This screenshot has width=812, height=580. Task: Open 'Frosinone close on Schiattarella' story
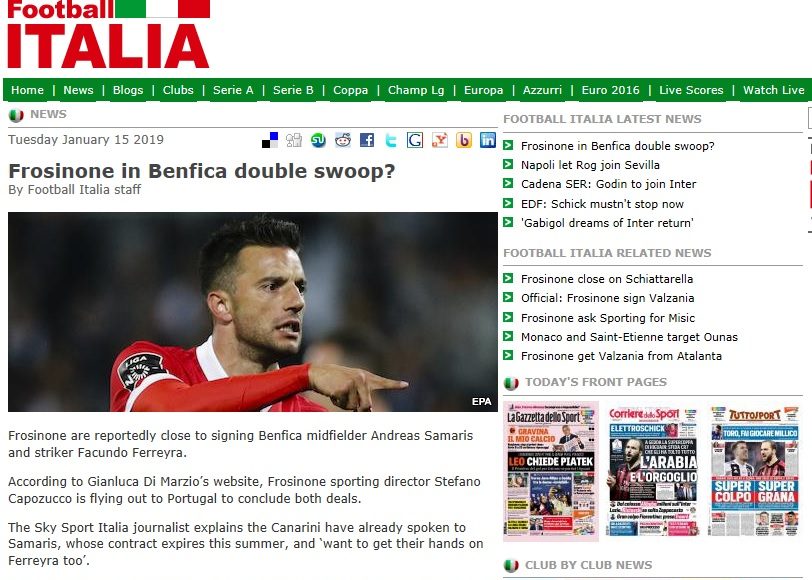[x=606, y=279]
